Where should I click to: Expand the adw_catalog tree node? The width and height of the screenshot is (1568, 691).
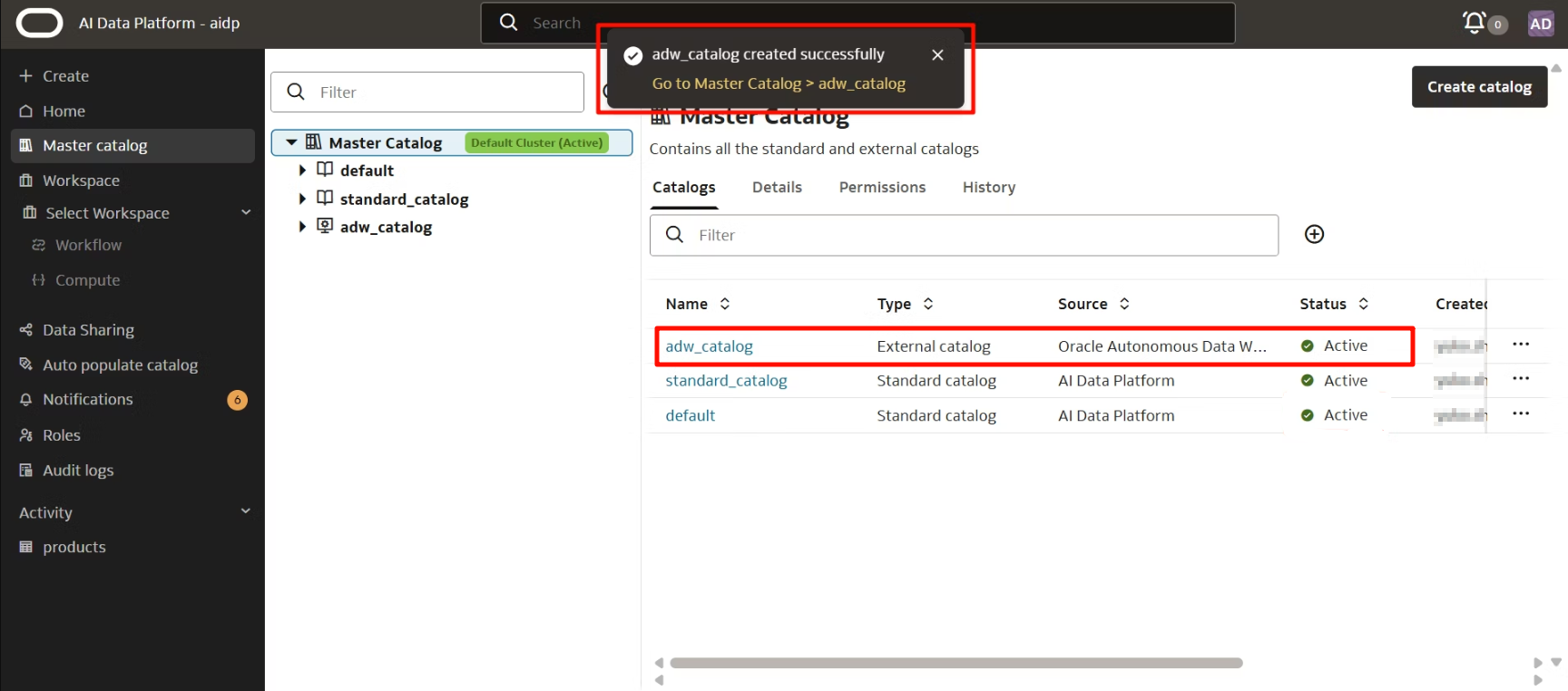(302, 227)
